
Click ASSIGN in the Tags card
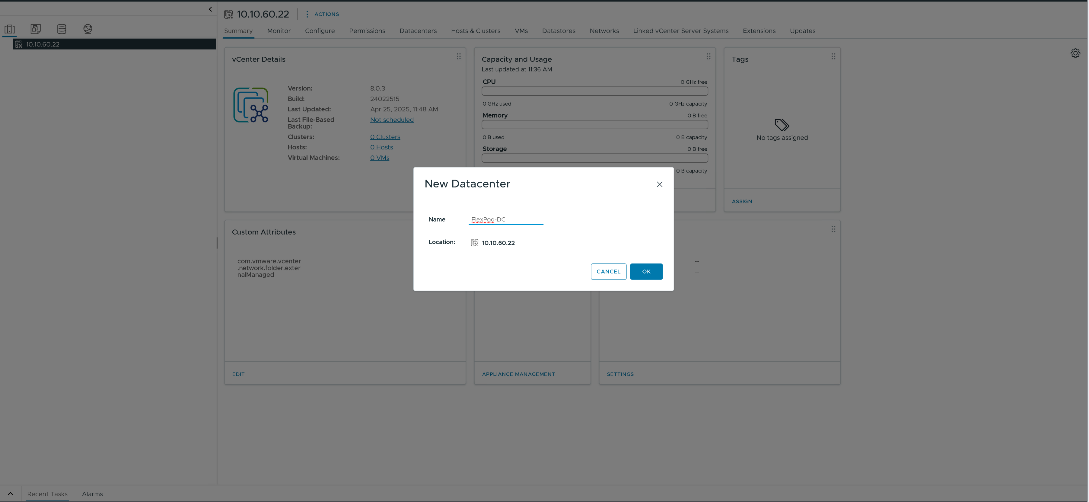click(x=742, y=201)
